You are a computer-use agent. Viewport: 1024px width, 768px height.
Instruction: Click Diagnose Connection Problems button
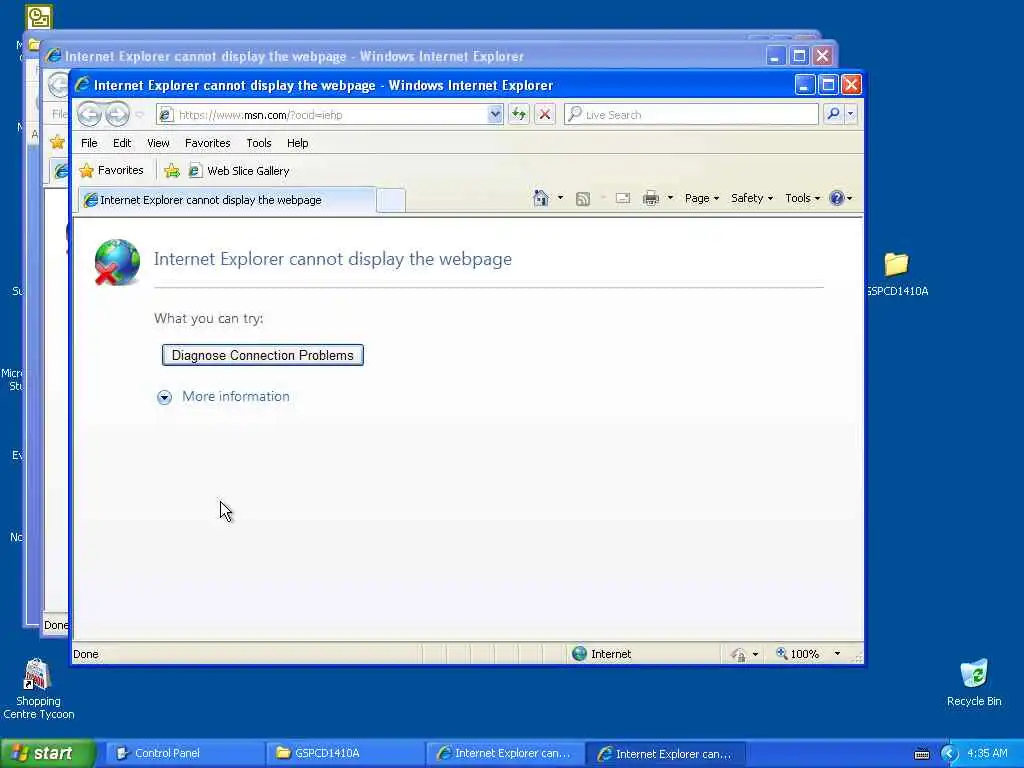[x=263, y=355]
